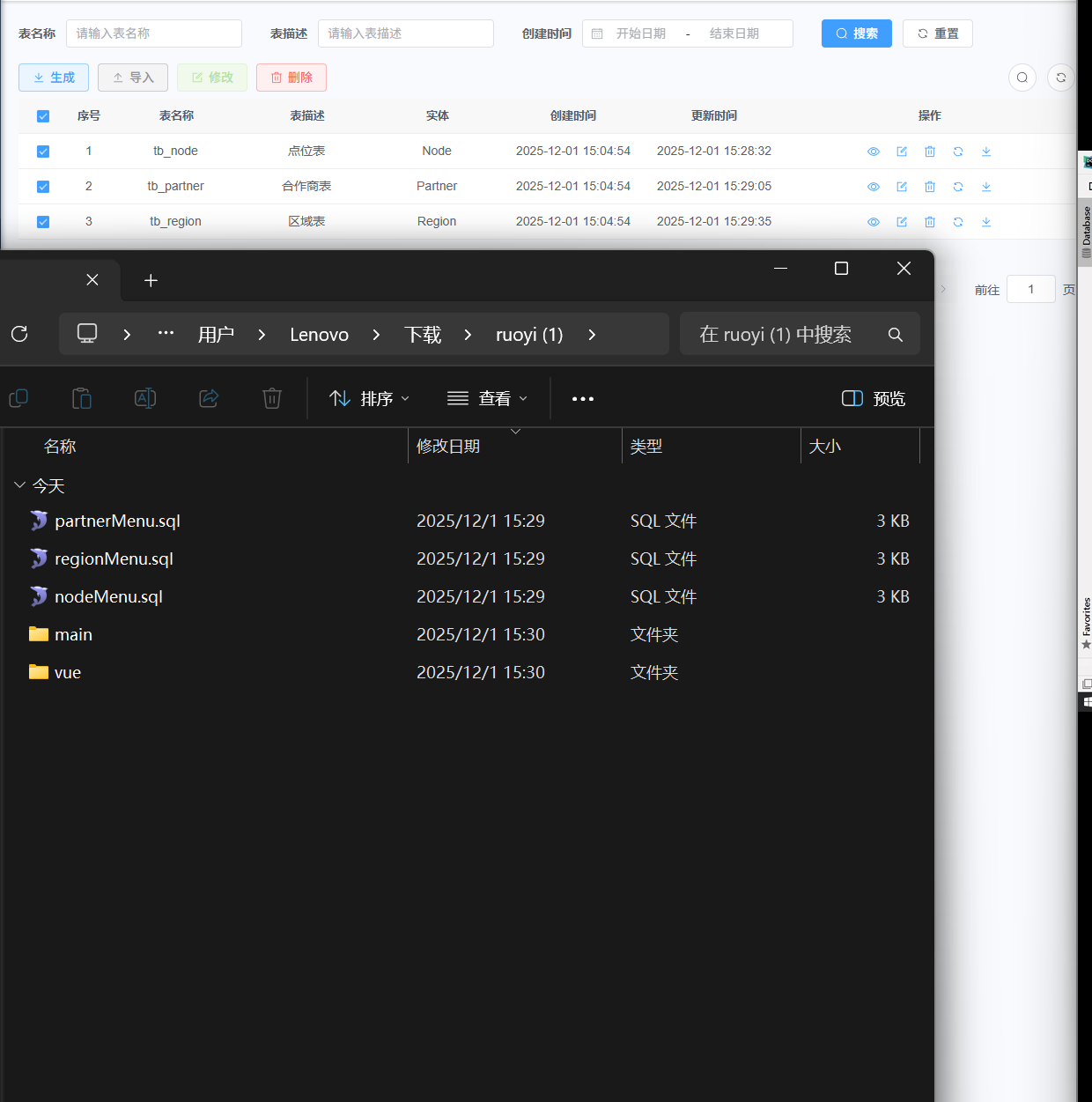
Task: Click the sync icon in tb_node row
Action: click(x=957, y=152)
